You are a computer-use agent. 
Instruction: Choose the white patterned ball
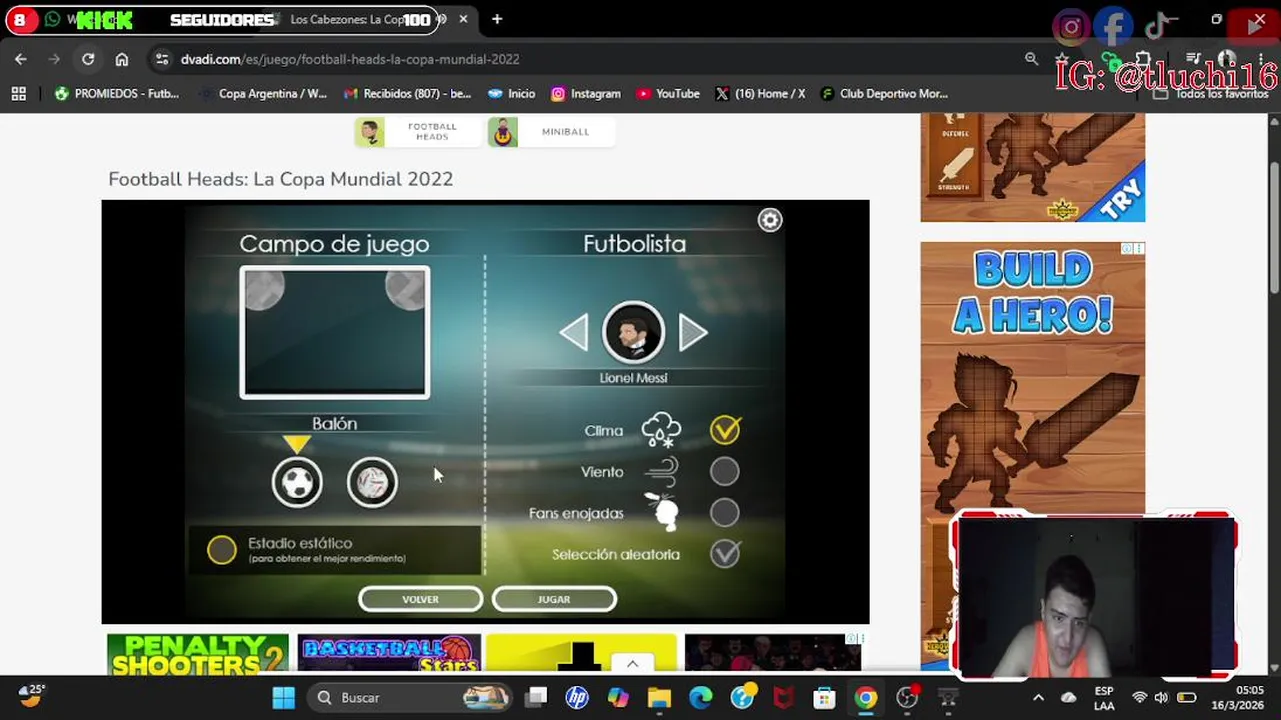pyautogui.click(x=372, y=483)
